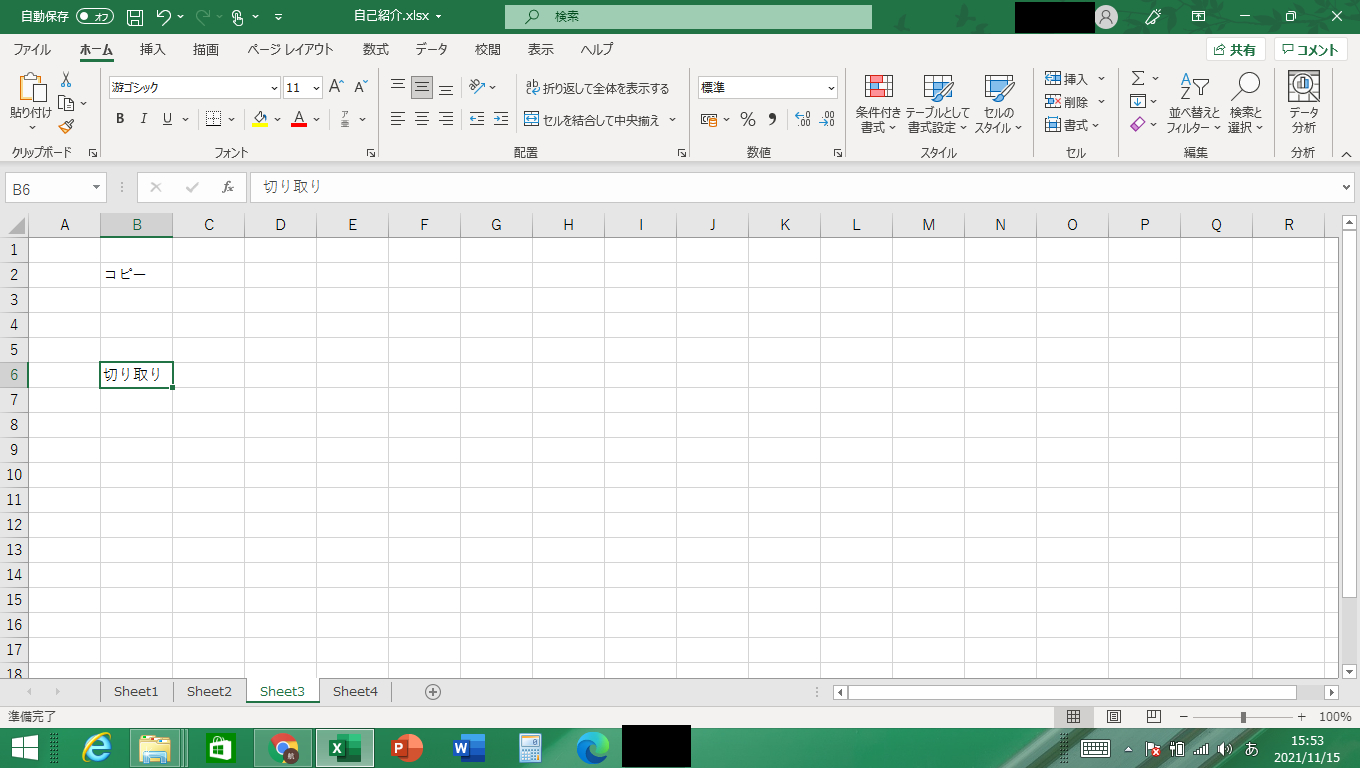Toggle Bold formatting
Screen dimensions: 1360x768
pos(120,119)
